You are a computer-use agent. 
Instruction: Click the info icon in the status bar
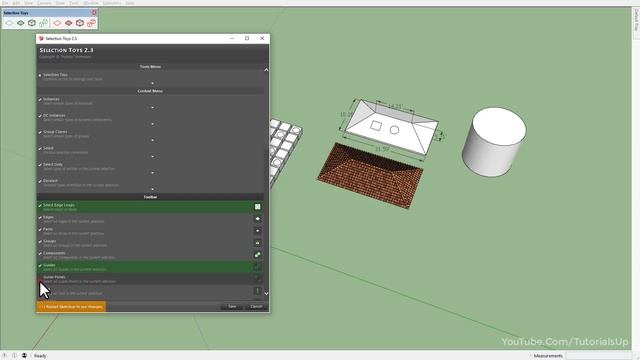[14, 356]
